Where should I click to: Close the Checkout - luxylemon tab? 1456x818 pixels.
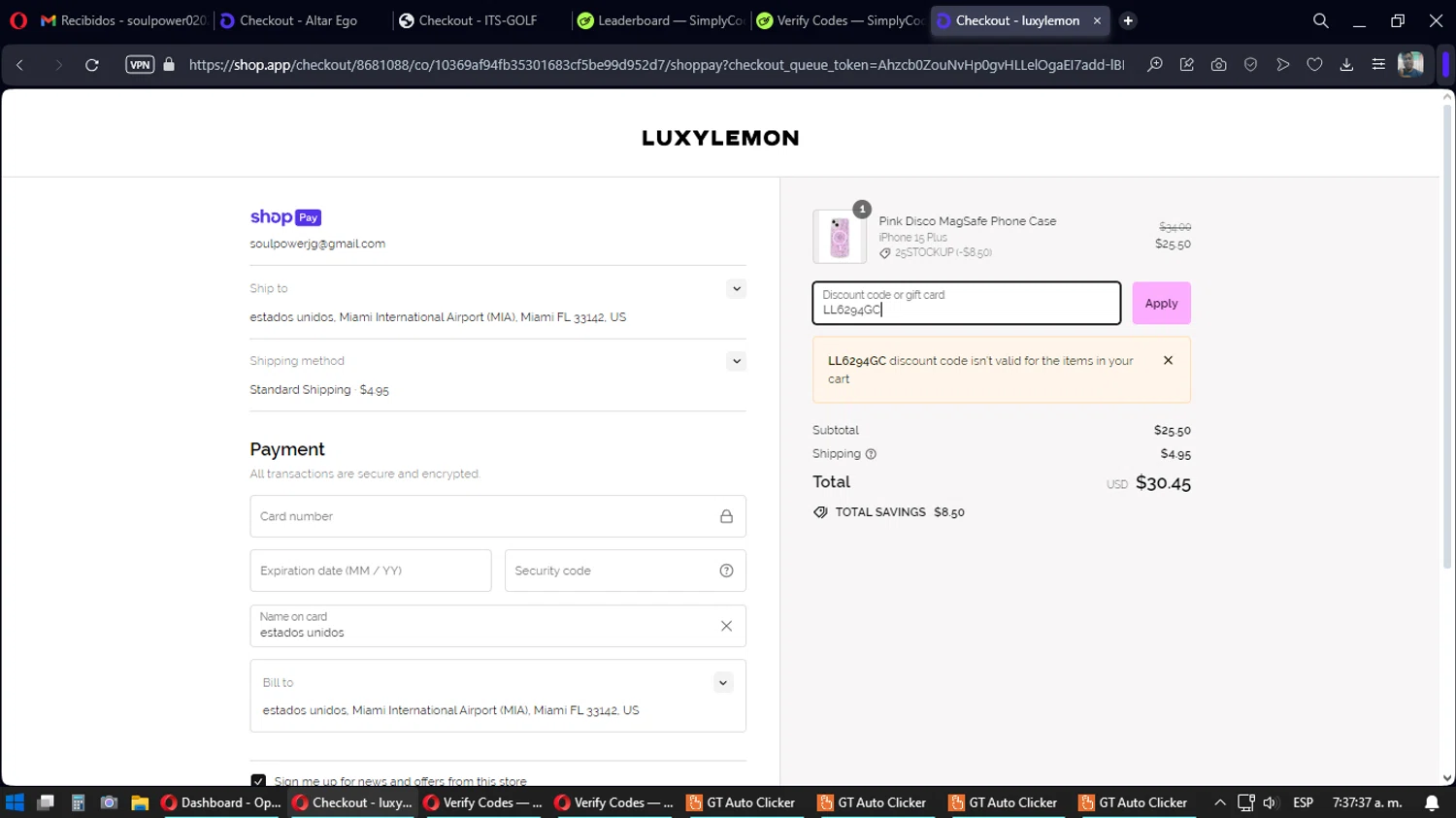pos(1097,20)
